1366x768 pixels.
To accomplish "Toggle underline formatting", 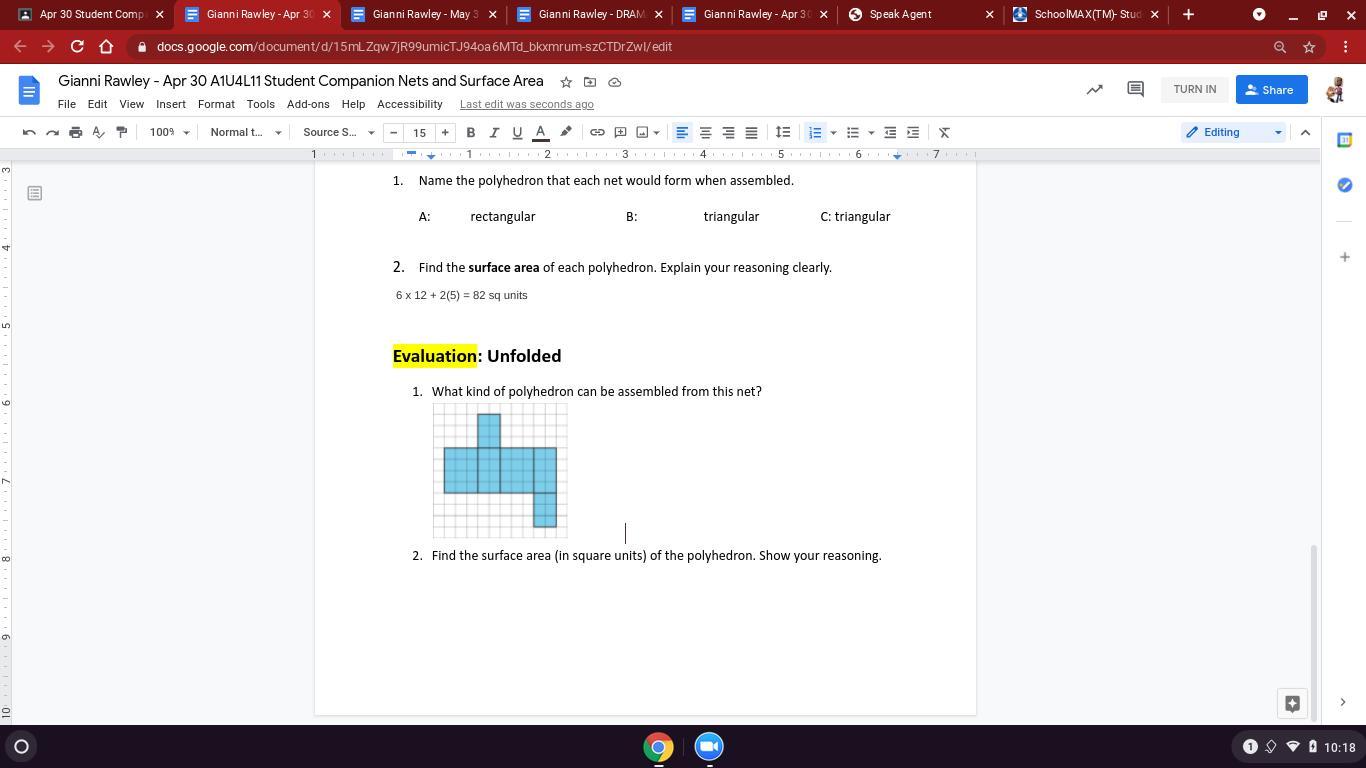I will tap(517, 132).
